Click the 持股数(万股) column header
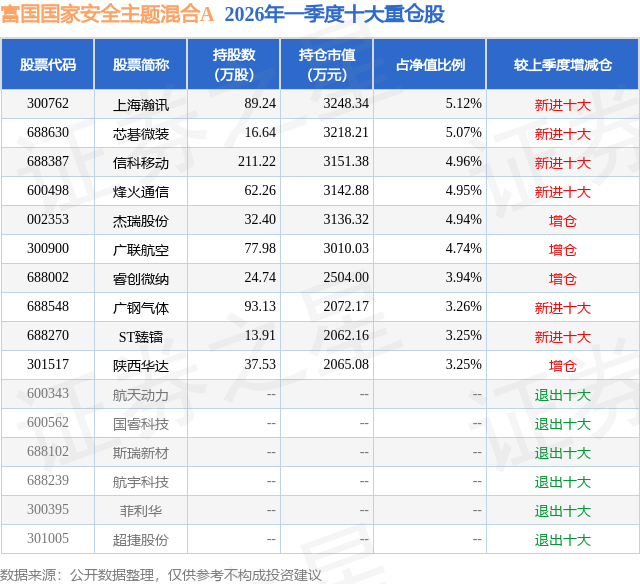Screen dimensions: 640x584 [x=234, y=64]
